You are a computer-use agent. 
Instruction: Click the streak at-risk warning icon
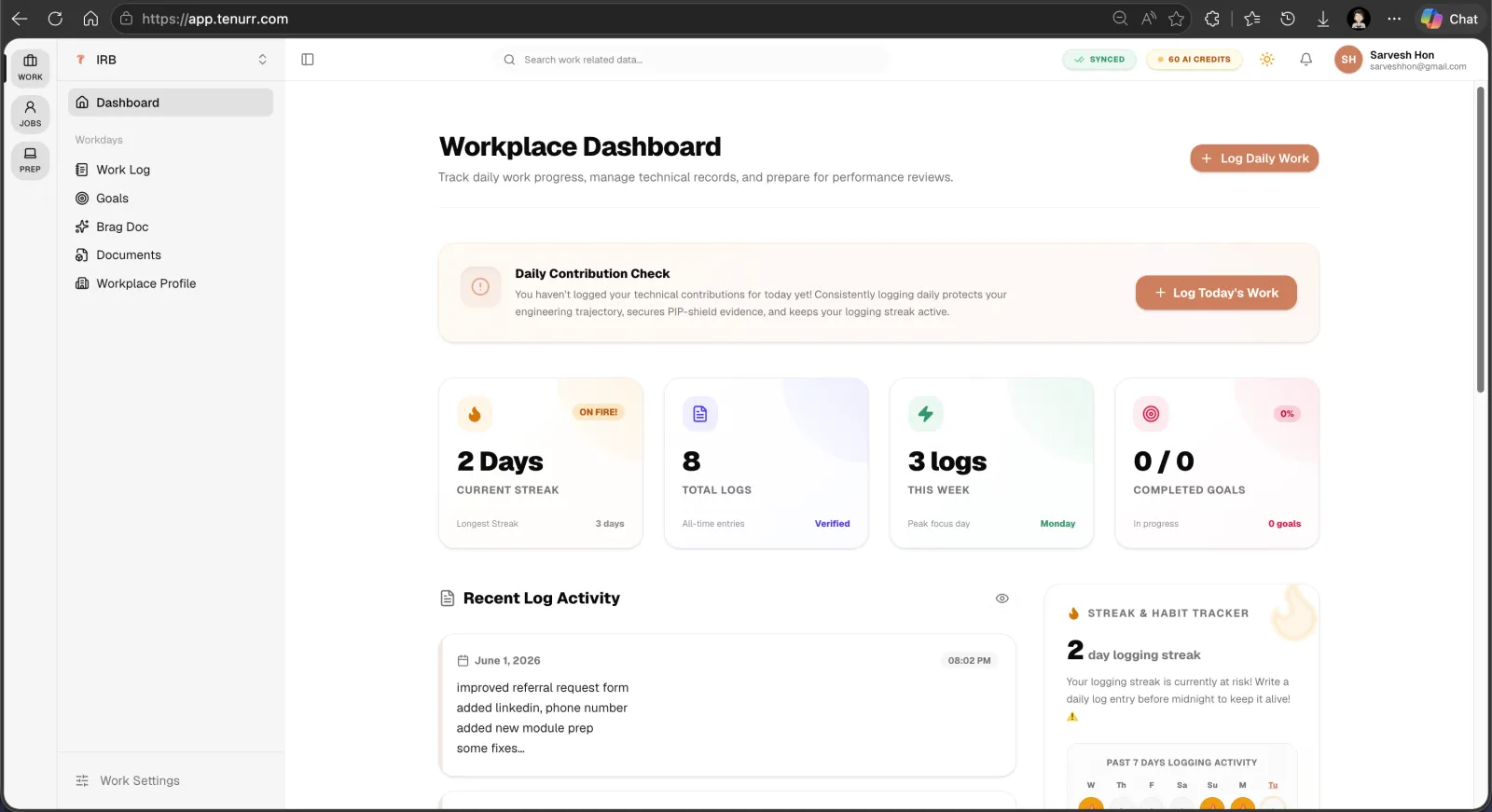tap(1072, 717)
